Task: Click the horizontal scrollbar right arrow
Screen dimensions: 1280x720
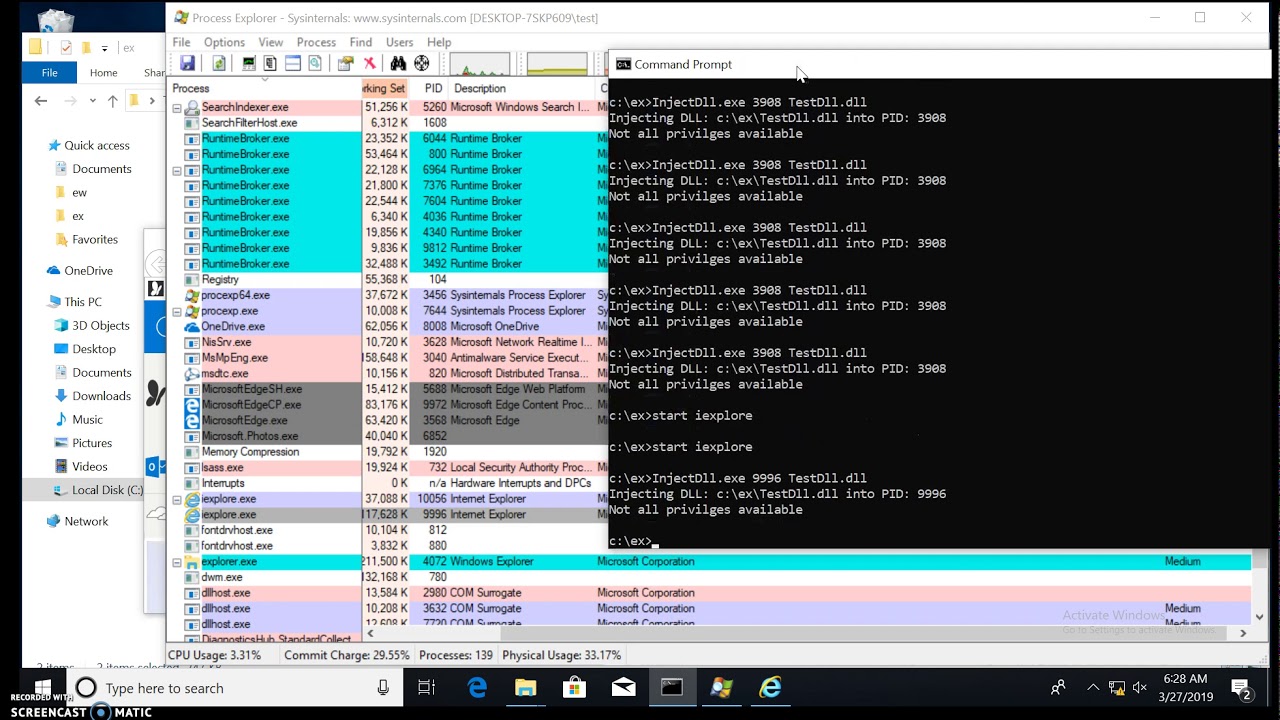Action: click(1243, 633)
